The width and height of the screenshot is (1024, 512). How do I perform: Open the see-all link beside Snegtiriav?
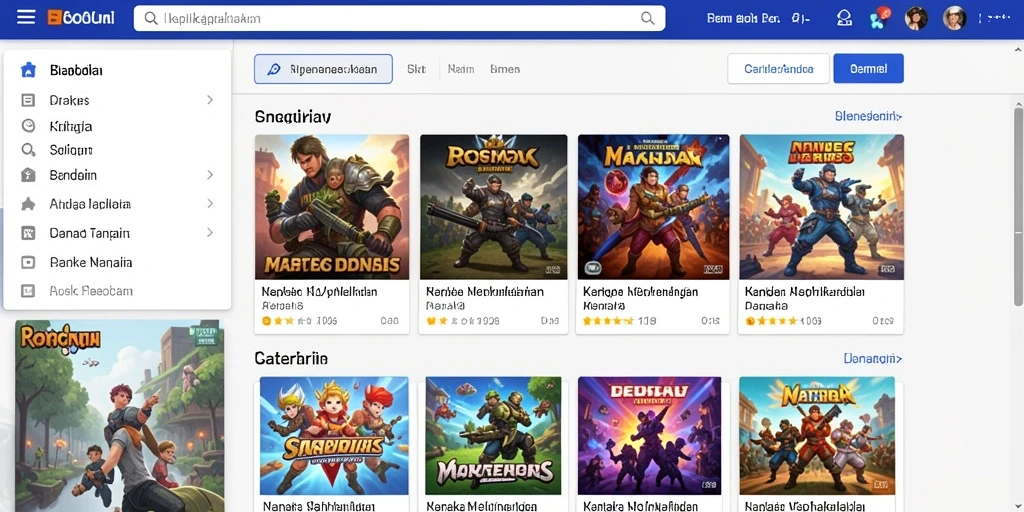pos(869,116)
